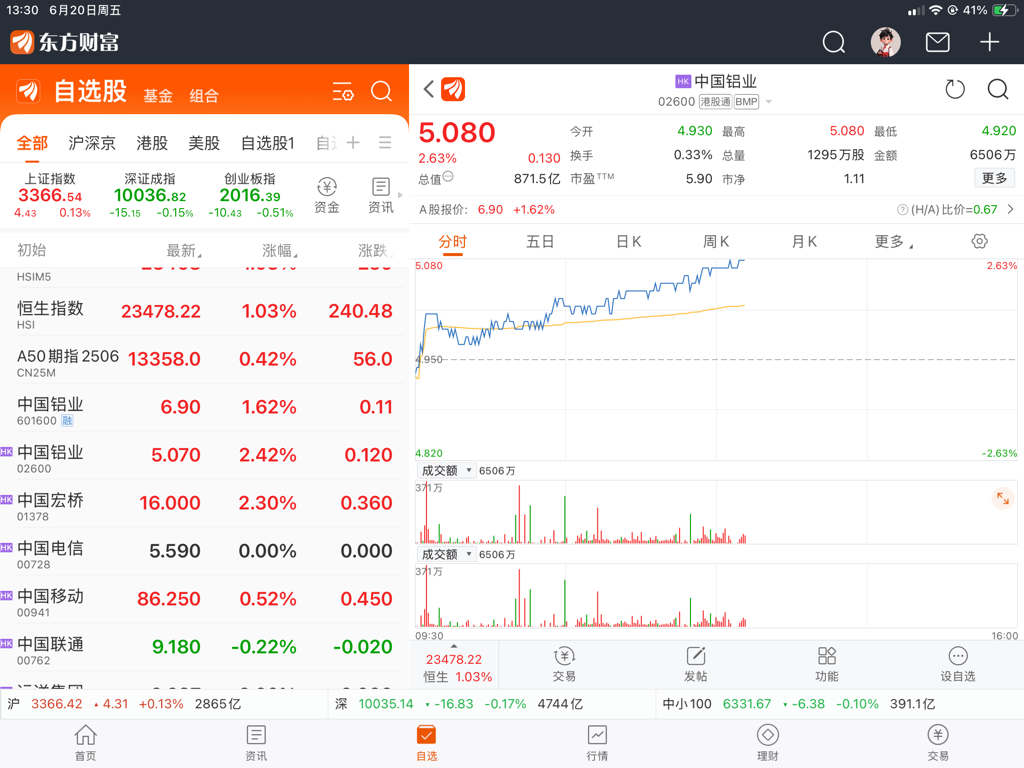The height and width of the screenshot is (768, 1024).
Task: Search within the watchlist panel
Action: pyautogui.click(x=381, y=91)
